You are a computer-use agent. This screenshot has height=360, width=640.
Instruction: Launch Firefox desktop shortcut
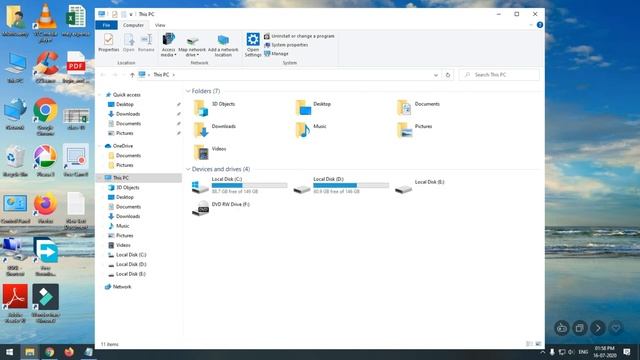(x=45, y=208)
